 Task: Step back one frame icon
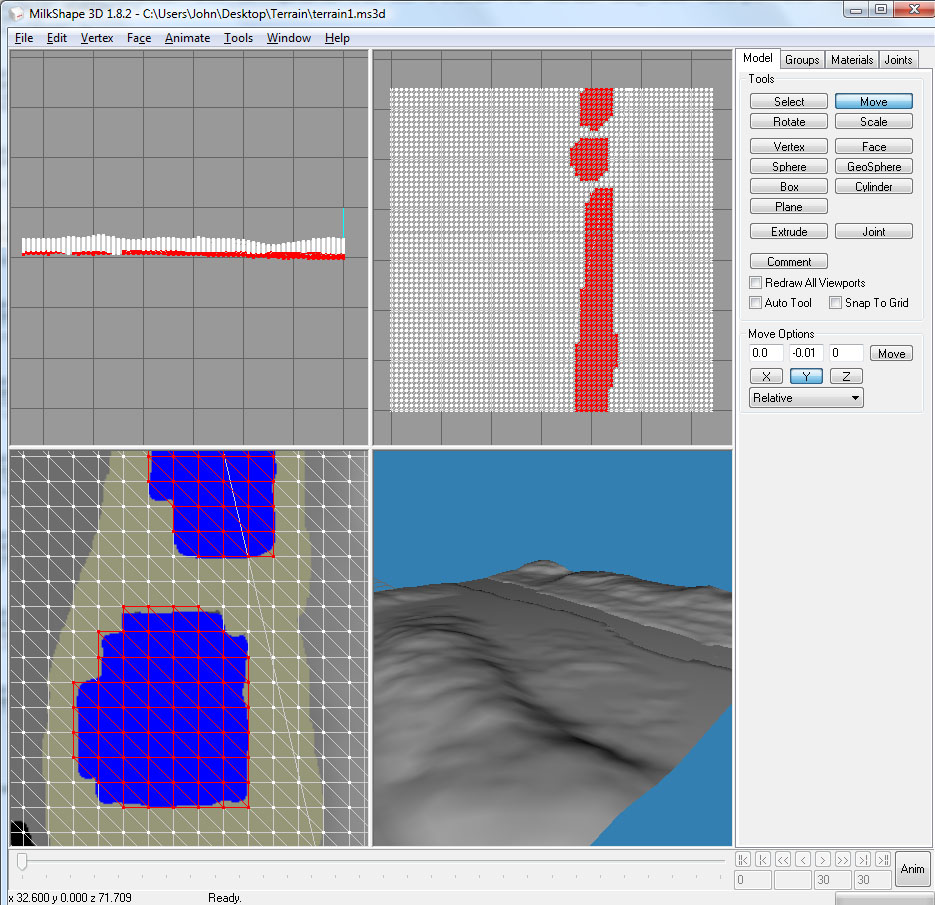click(x=803, y=859)
